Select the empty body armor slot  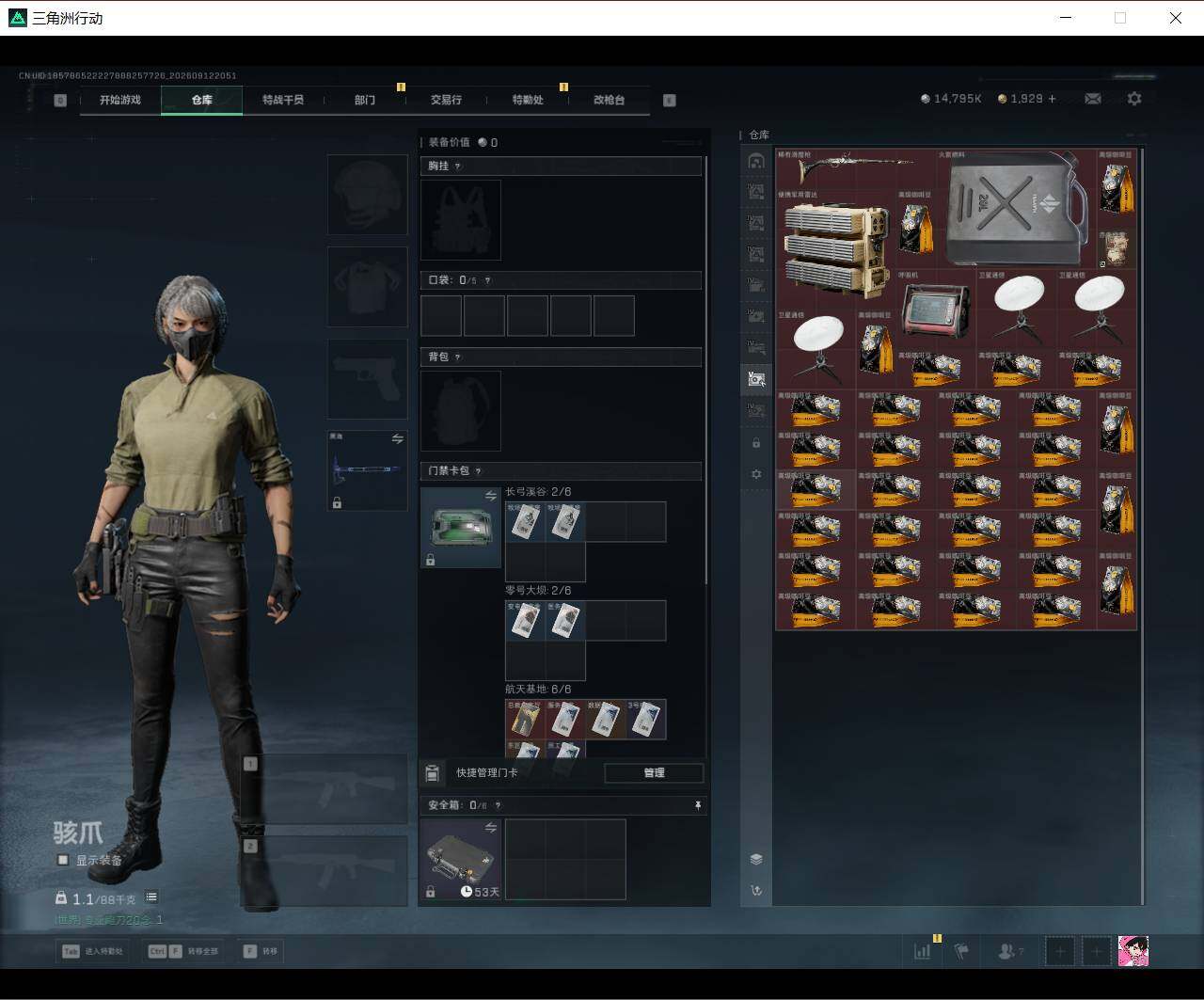coord(367,287)
